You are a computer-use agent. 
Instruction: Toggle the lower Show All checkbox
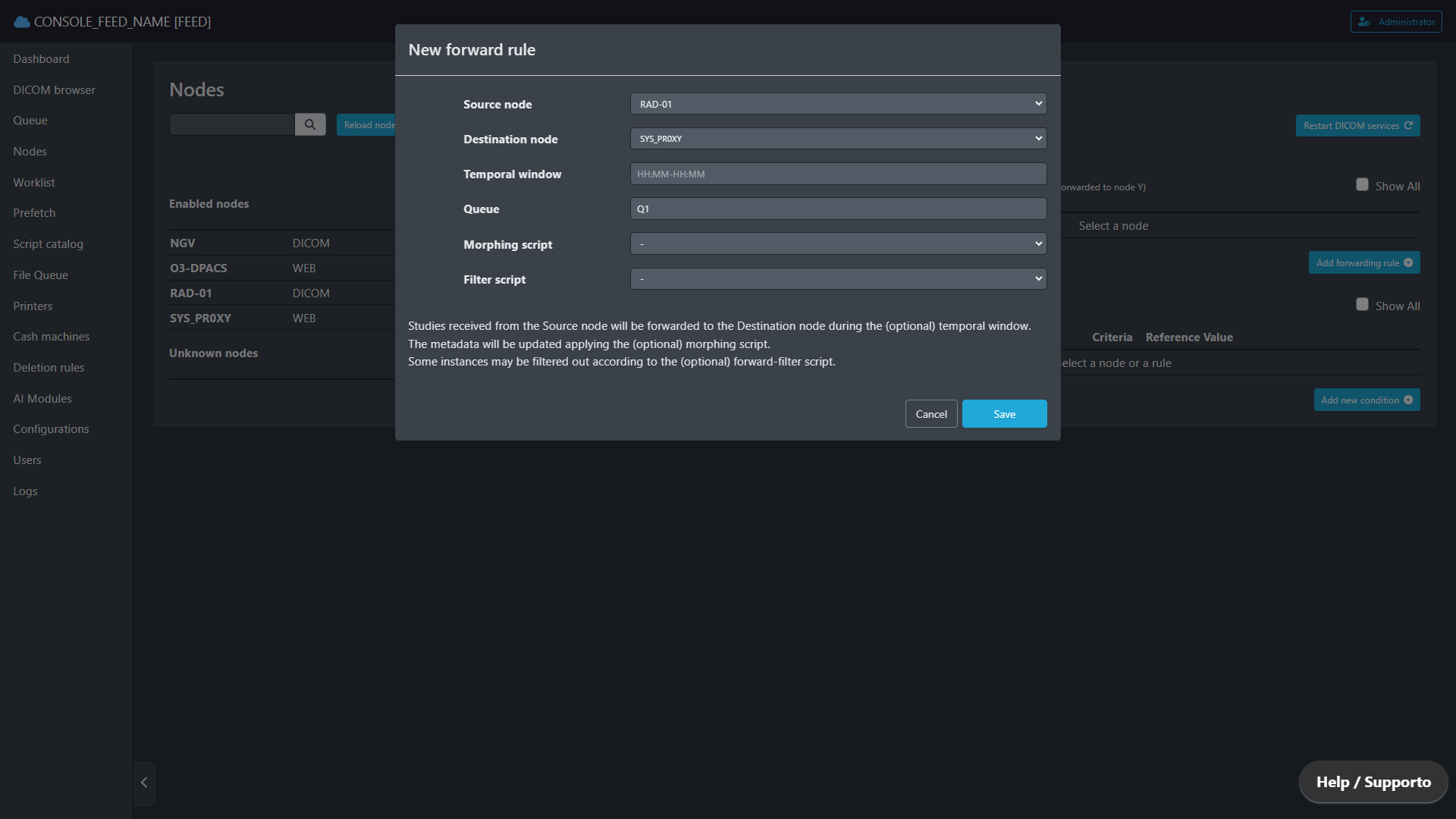click(1362, 305)
